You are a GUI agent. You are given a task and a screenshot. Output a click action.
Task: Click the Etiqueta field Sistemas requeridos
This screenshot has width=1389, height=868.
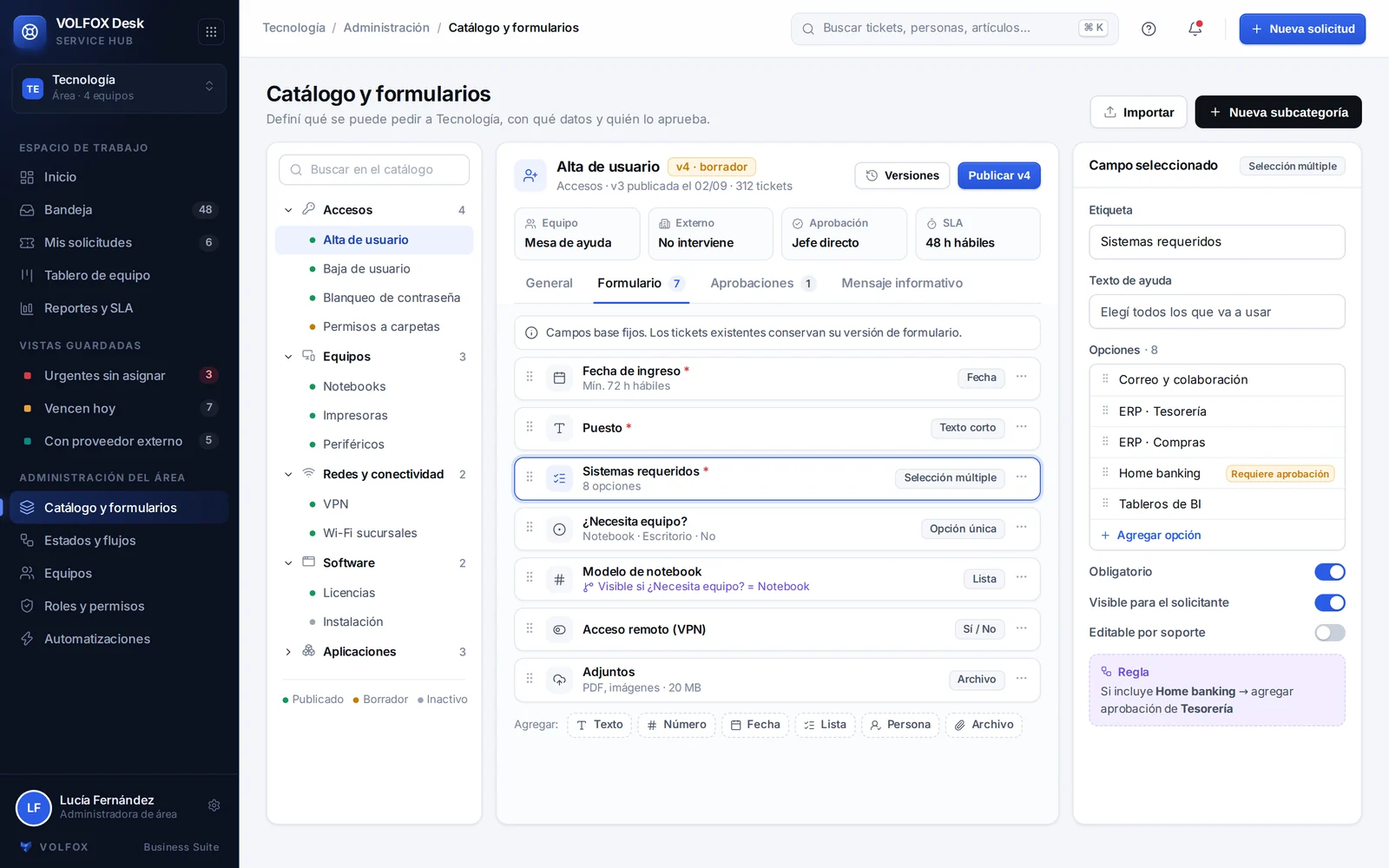[1217, 242]
